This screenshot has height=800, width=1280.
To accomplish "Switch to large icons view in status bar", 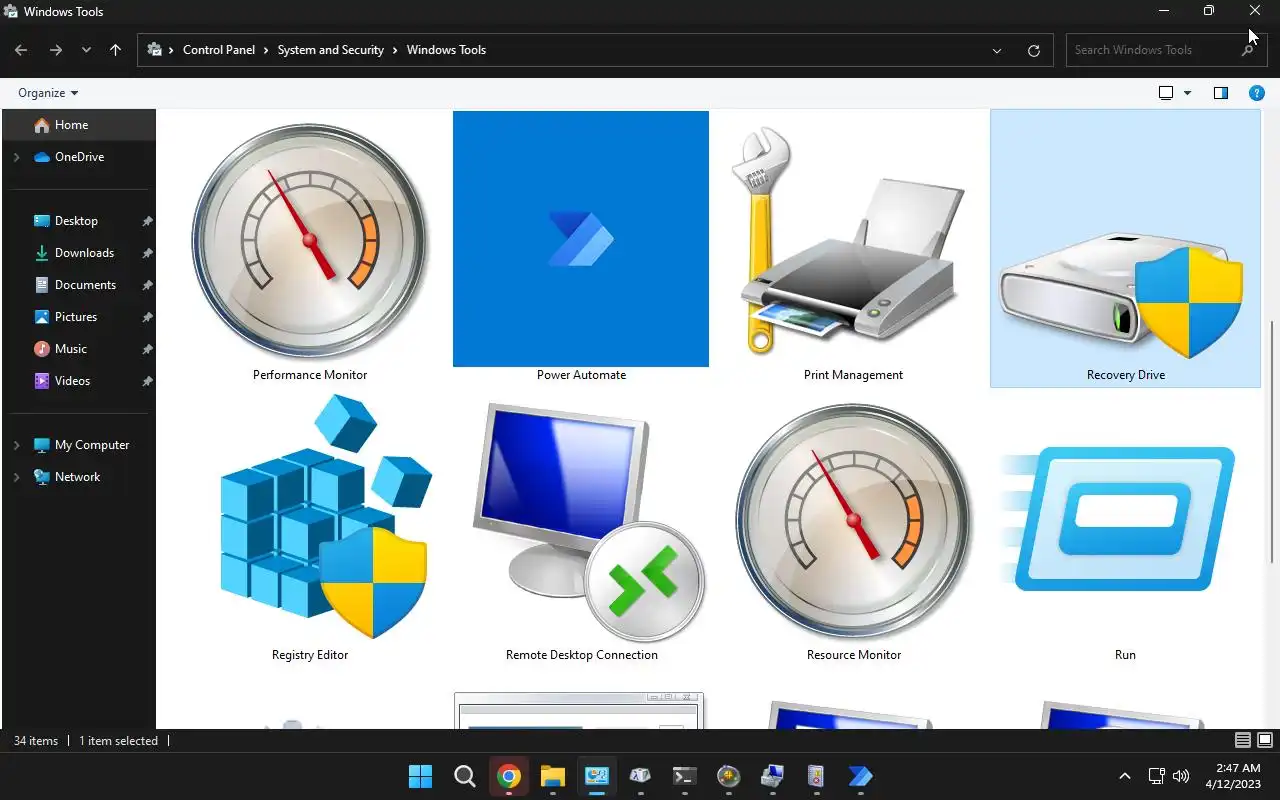I will tap(1264, 741).
